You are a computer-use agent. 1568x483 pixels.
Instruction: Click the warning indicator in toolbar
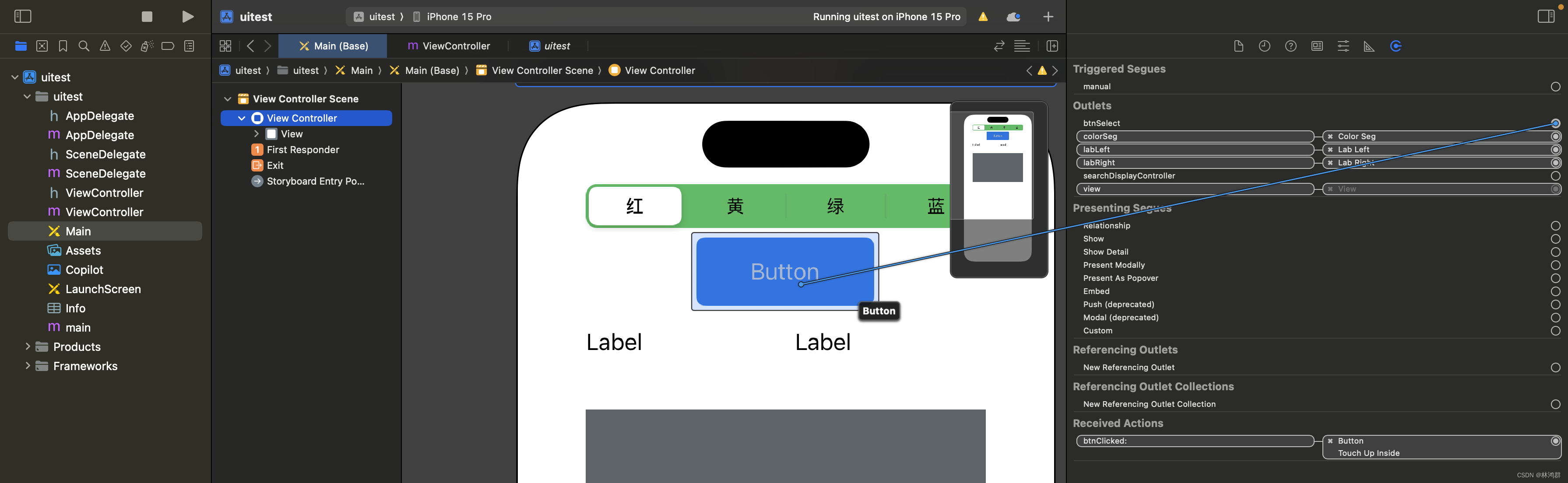(983, 17)
